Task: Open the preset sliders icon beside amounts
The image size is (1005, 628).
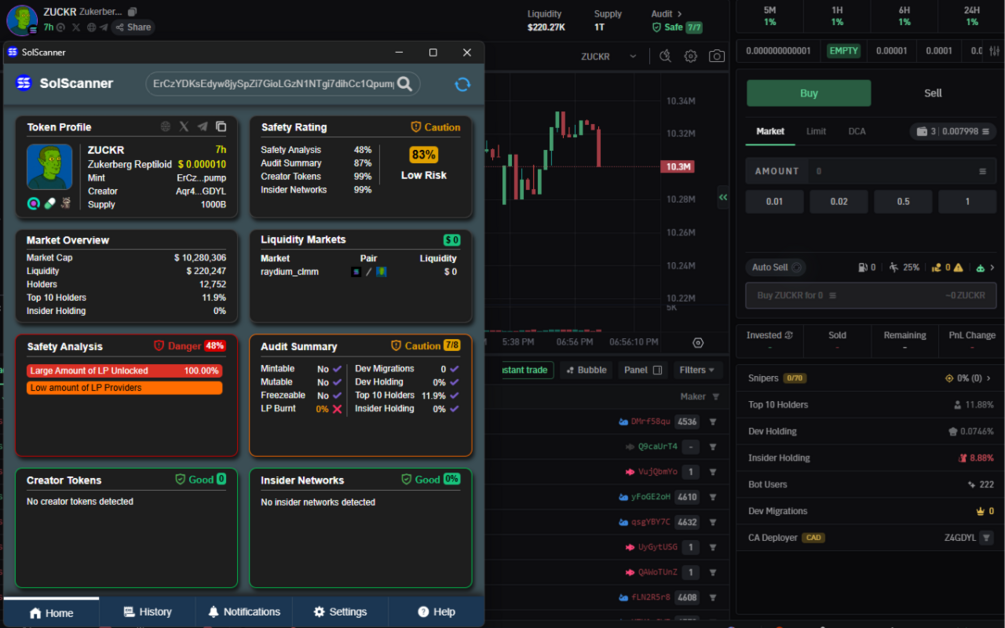Action: click(x=994, y=51)
